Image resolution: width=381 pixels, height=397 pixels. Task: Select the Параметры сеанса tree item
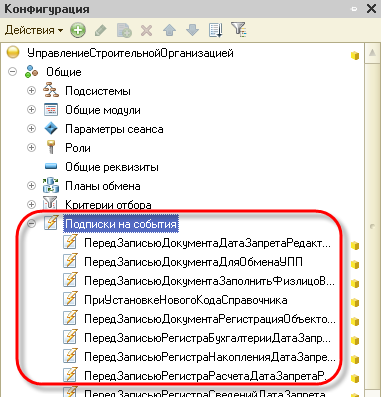pyautogui.click(x=114, y=129)
